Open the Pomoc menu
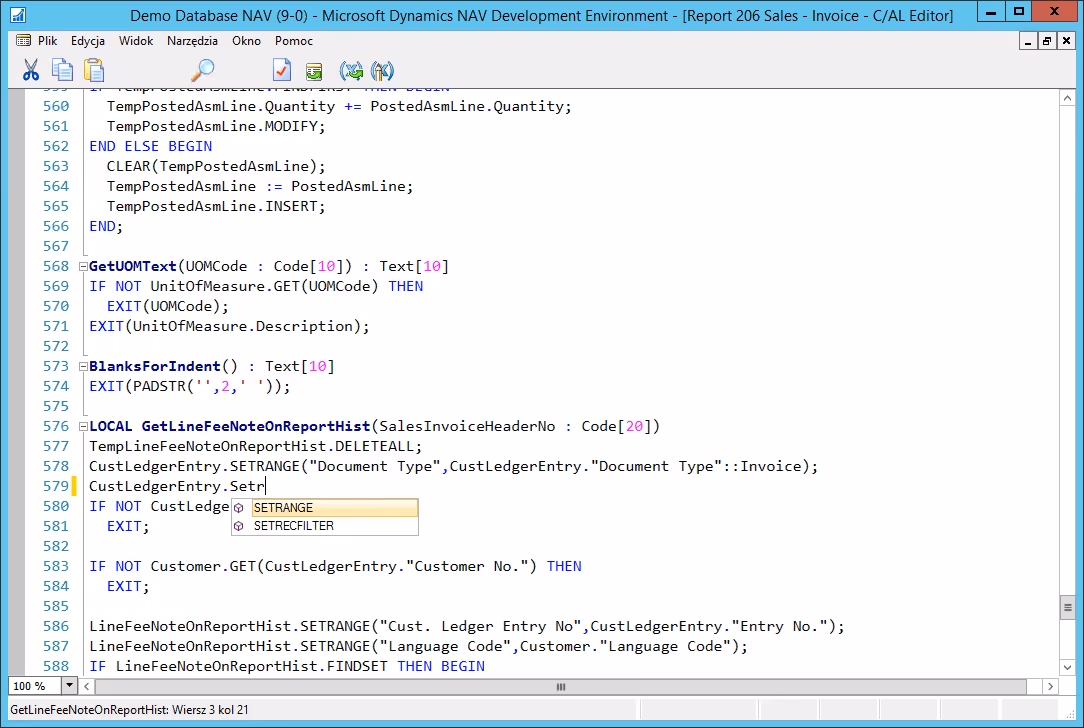1084x728 pixels. [294, 41]
